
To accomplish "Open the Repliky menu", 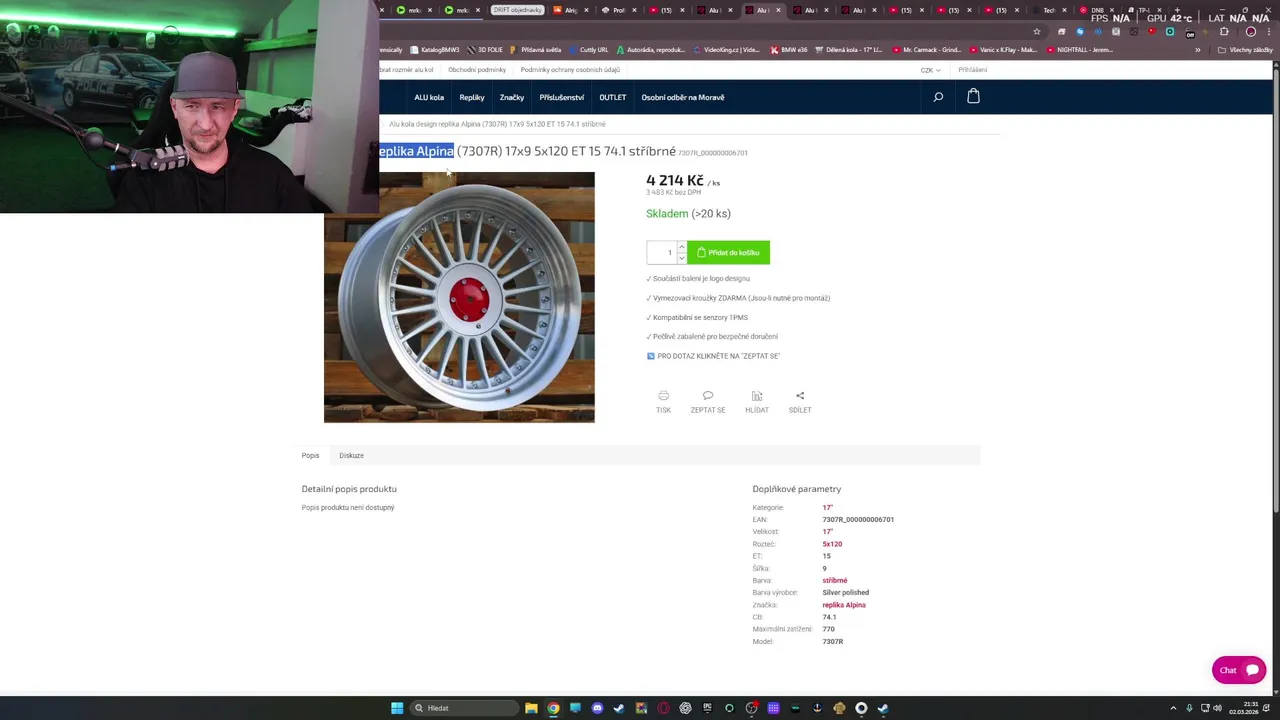I will point(472,97).
